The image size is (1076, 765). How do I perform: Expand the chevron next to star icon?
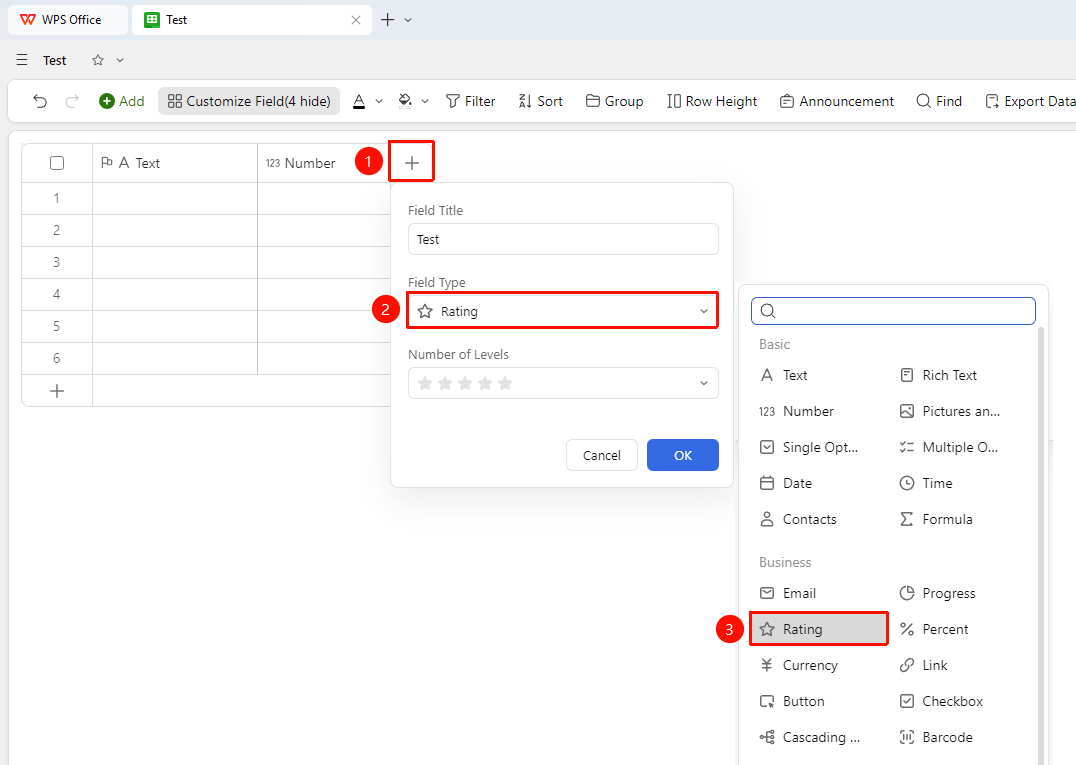pyautogui.click(x=120, y=60)
